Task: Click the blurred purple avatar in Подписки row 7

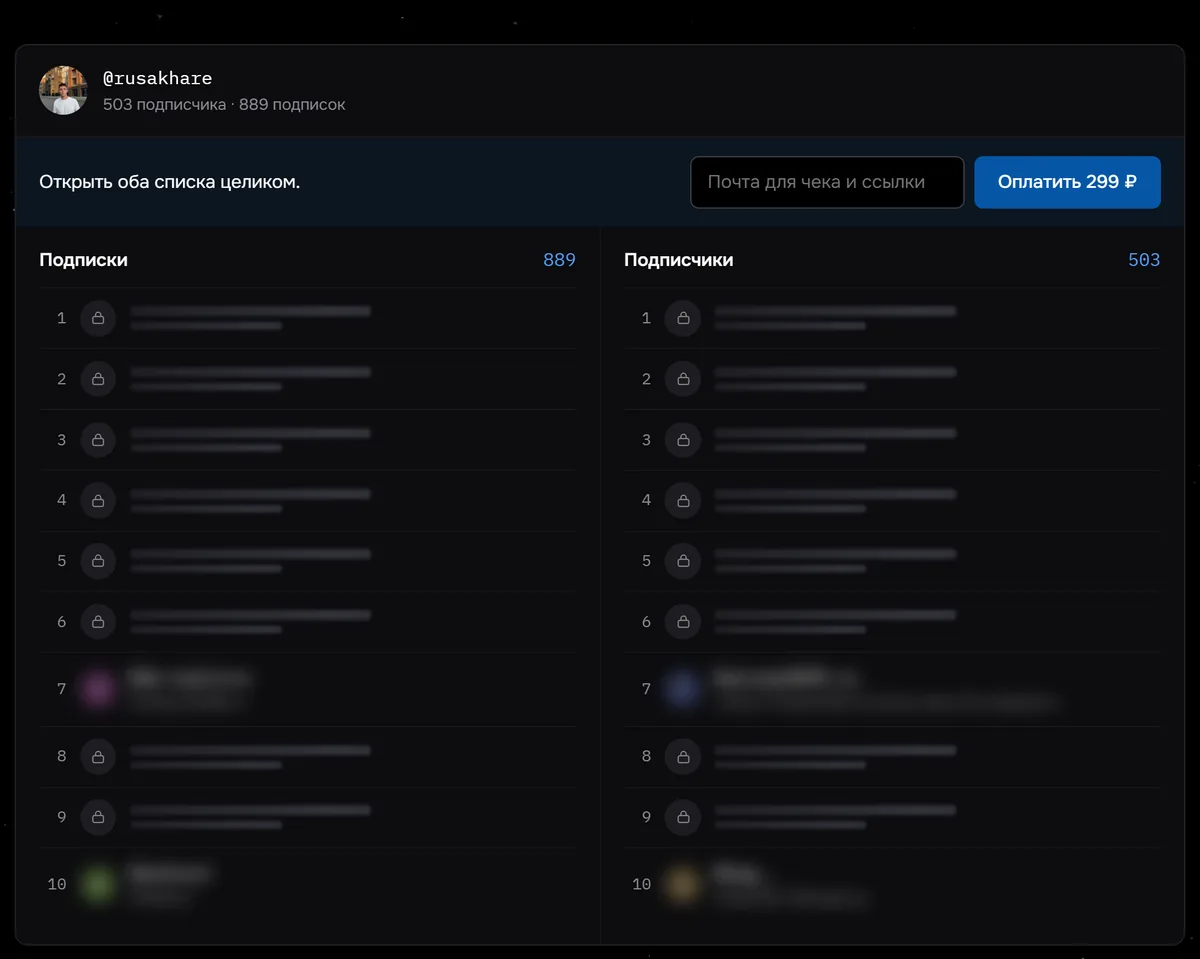Action: click(x=98, y=689)
